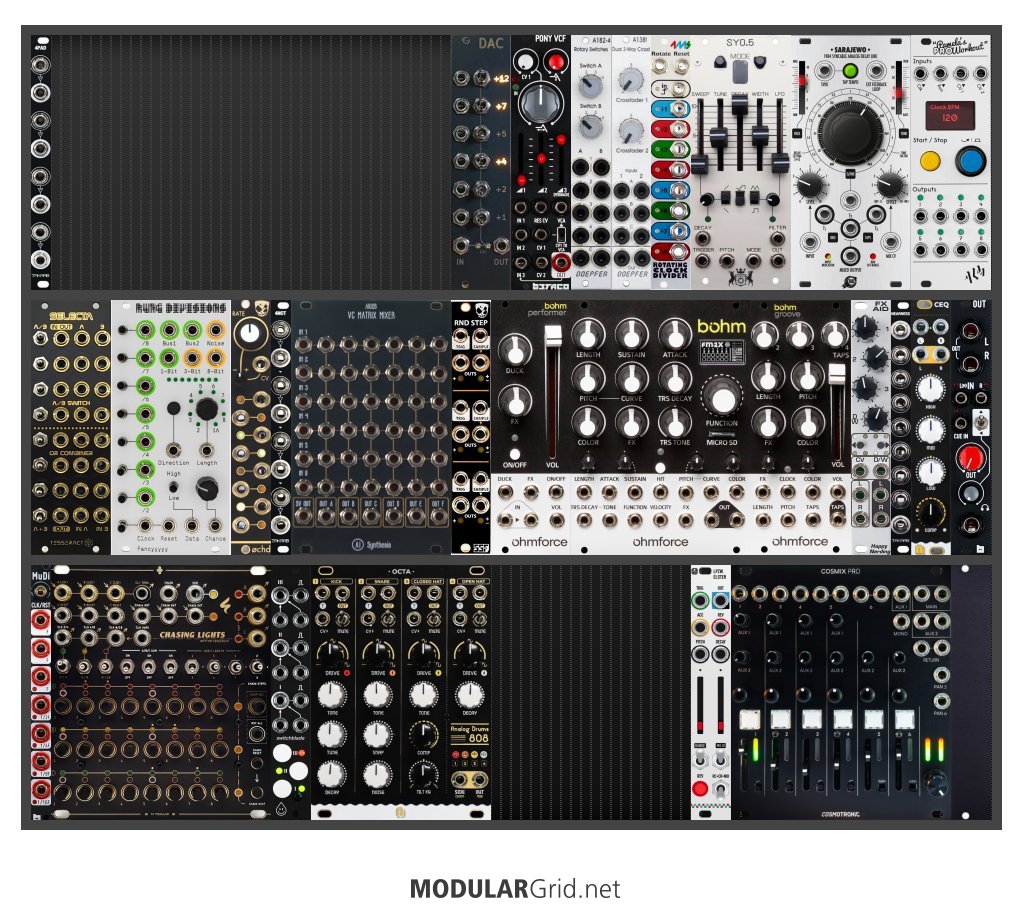1032x910 pixels.
Task: Click the red OUT knob on the OUT module
Action: pos(970,457)
